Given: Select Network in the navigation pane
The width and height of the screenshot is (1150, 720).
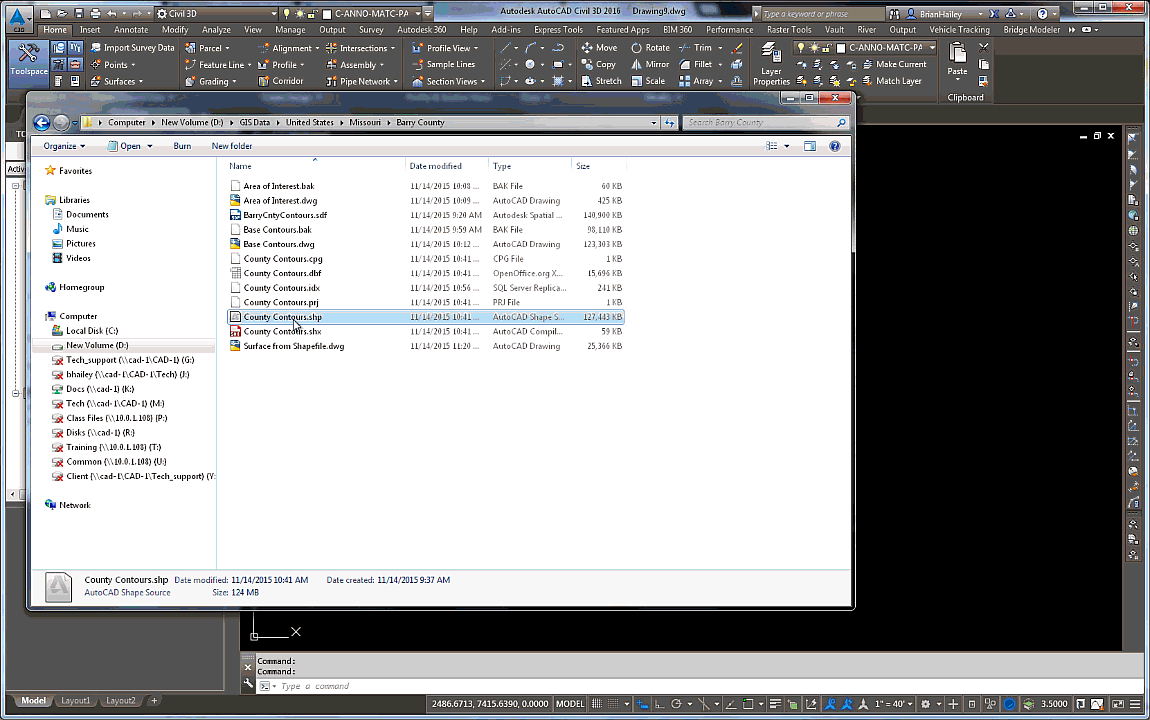Looking at the screenshot, I should [x=75, y=505].
